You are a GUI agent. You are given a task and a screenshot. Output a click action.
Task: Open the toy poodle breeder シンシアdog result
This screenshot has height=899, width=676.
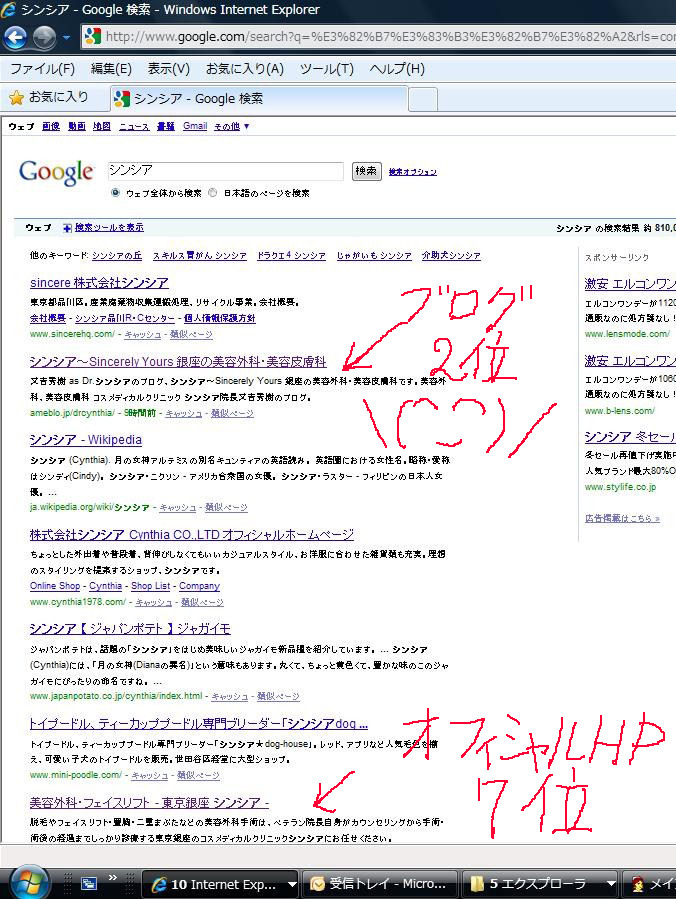tap(198, 724)
